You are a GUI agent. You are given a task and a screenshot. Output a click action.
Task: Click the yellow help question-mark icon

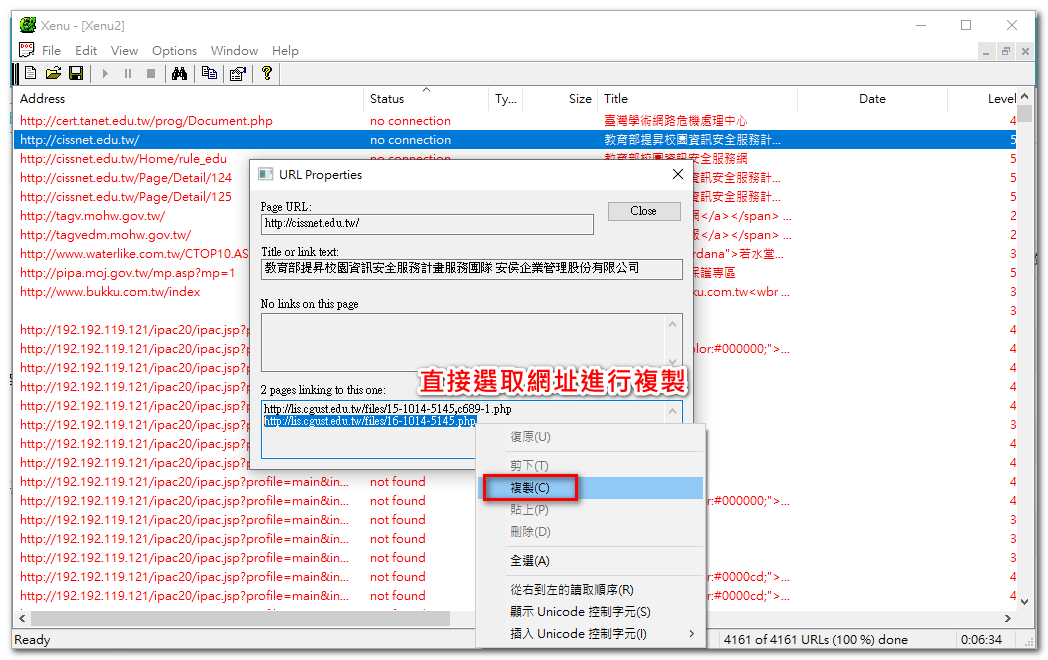tap(267, 73)
